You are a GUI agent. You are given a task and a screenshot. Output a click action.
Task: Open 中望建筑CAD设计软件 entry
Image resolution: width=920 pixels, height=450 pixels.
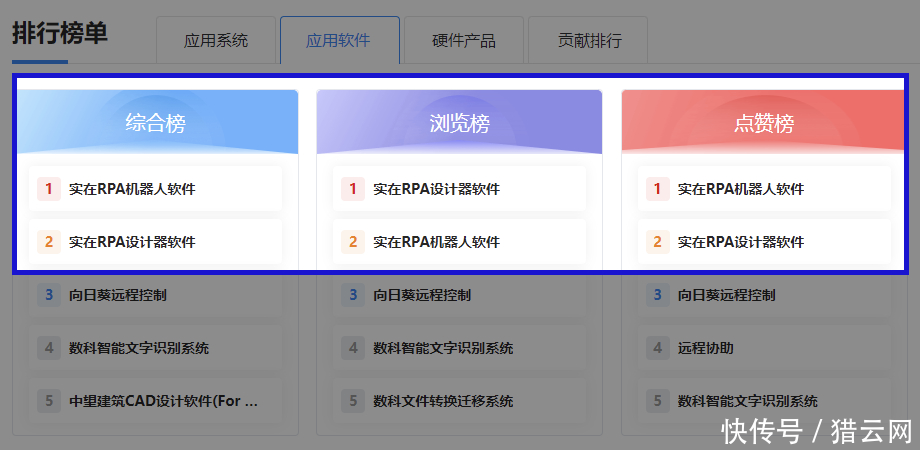coord(163,401)
